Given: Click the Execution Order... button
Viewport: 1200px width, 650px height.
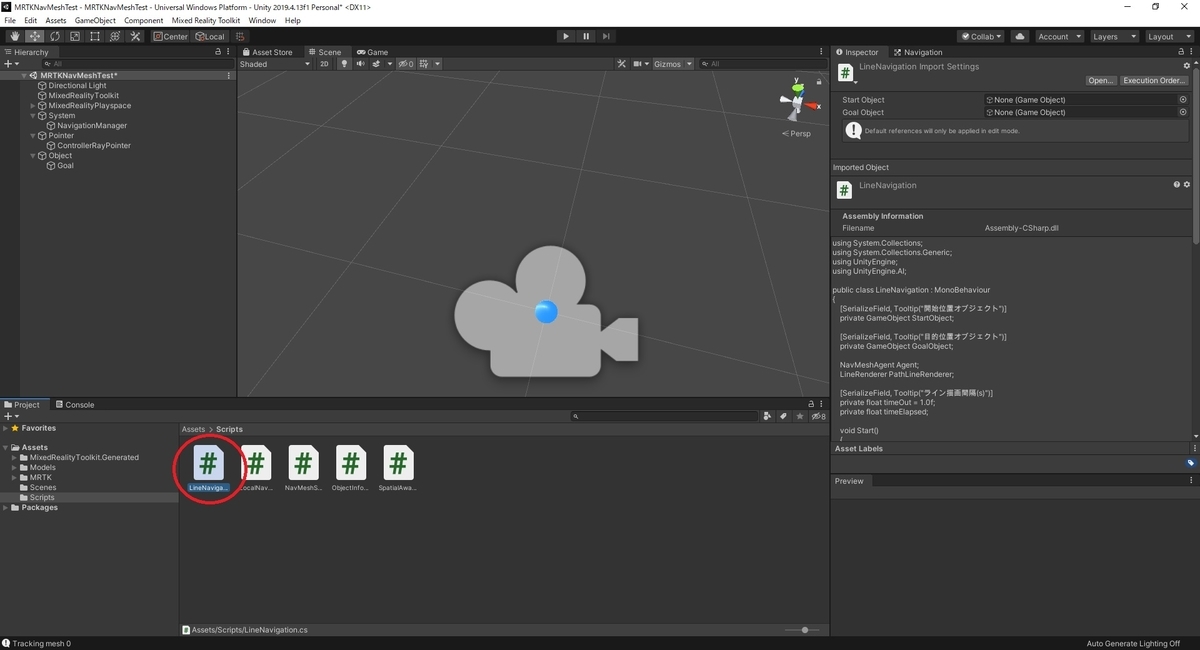Looking at the screenshot, I should tap(1154, 81).
